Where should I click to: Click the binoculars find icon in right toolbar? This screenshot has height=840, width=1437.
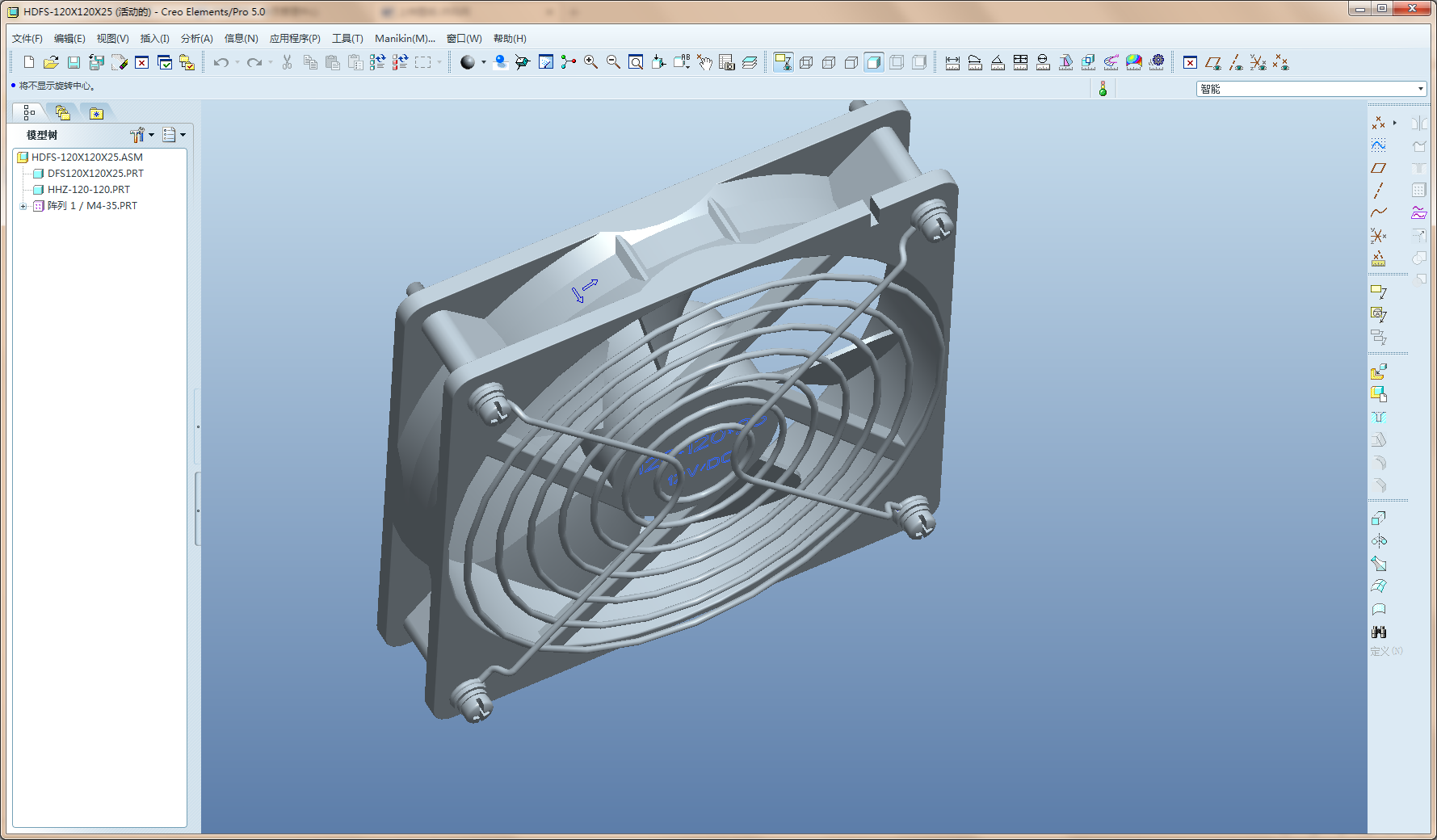(1379, 632)
